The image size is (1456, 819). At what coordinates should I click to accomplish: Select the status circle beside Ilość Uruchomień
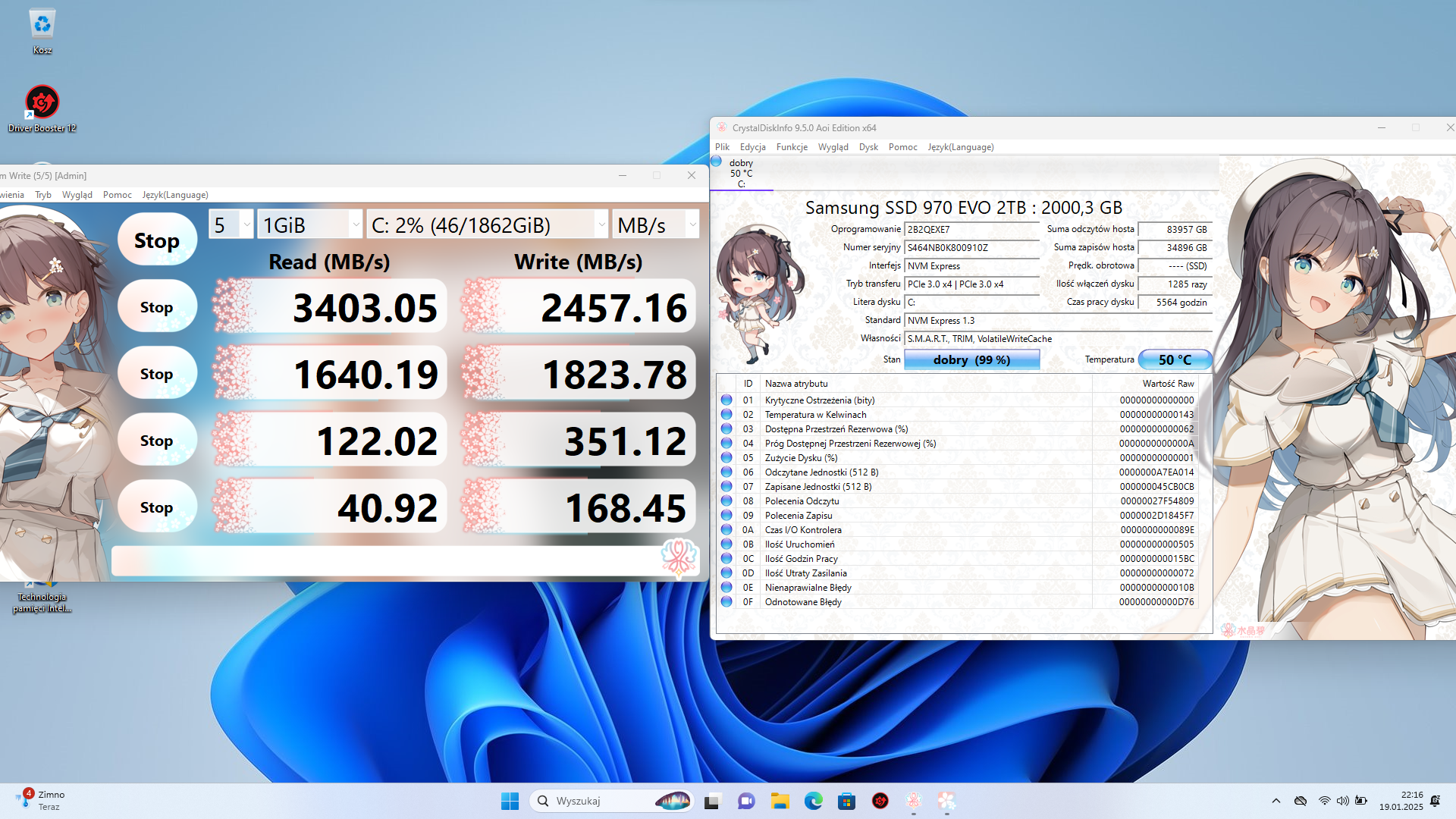coord(726,544)
